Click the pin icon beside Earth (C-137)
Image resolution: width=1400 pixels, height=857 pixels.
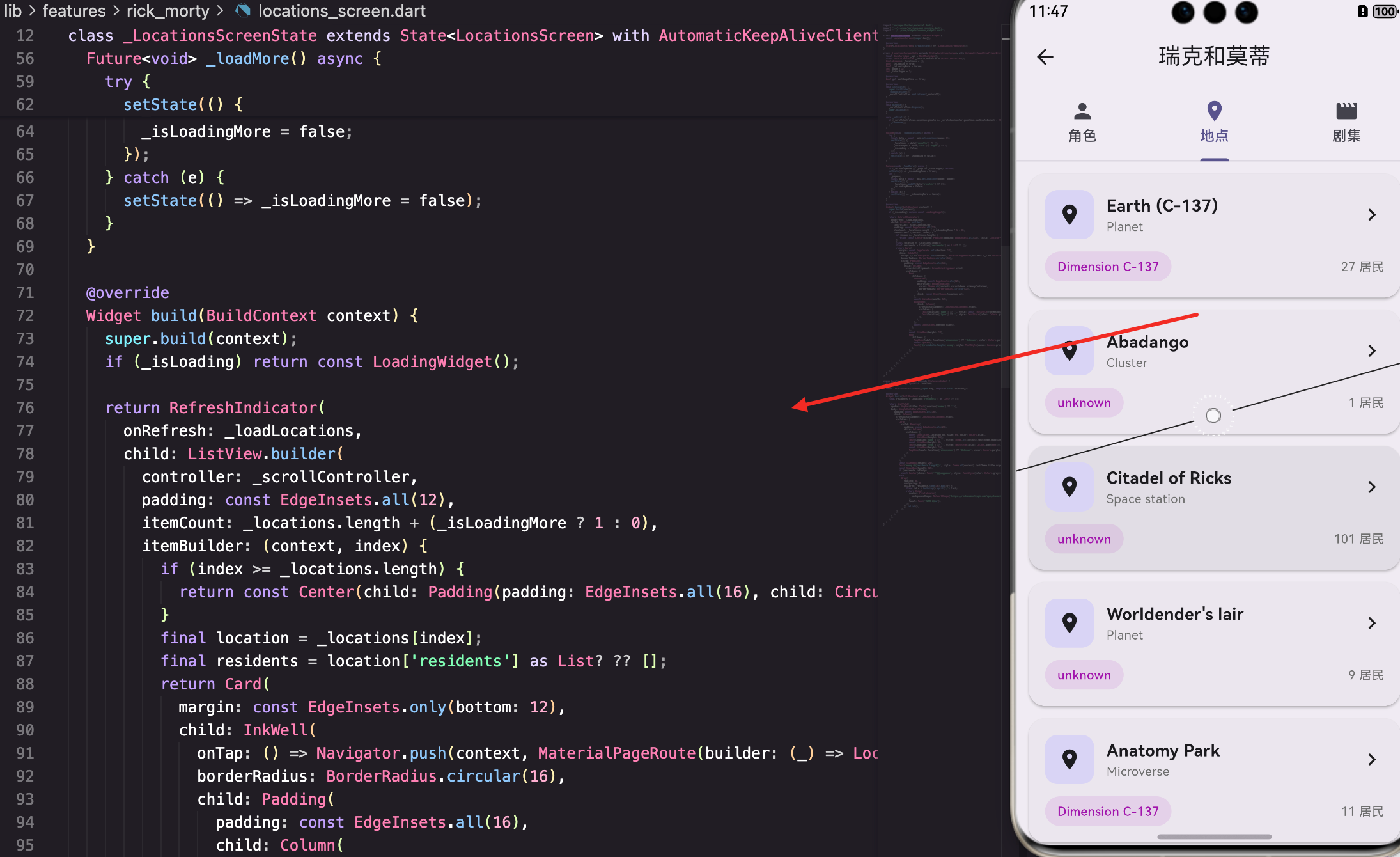click(1069, 215)
